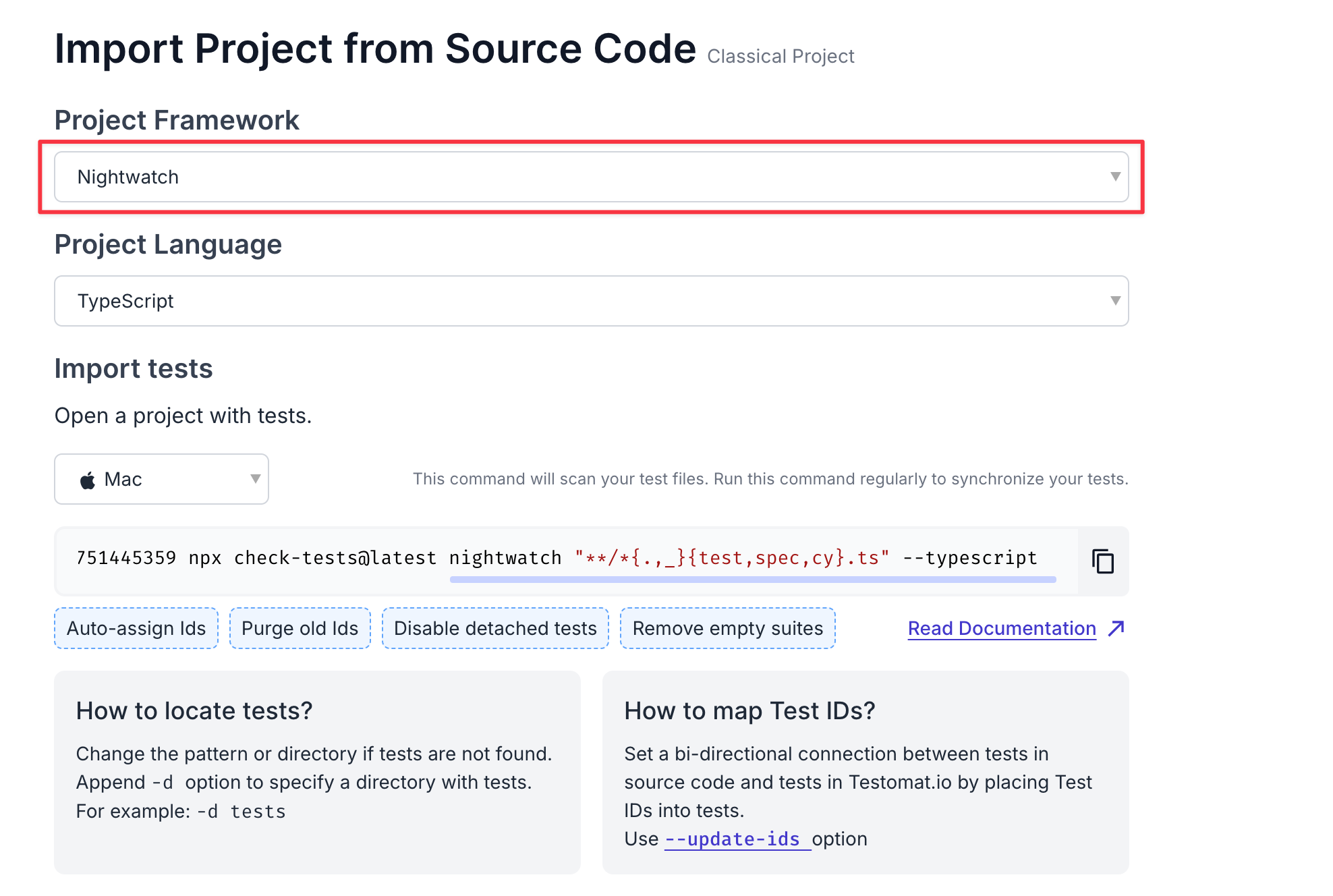Click the Project Framework heading
The image size is (1333, 896).
(x=177, y=120)
